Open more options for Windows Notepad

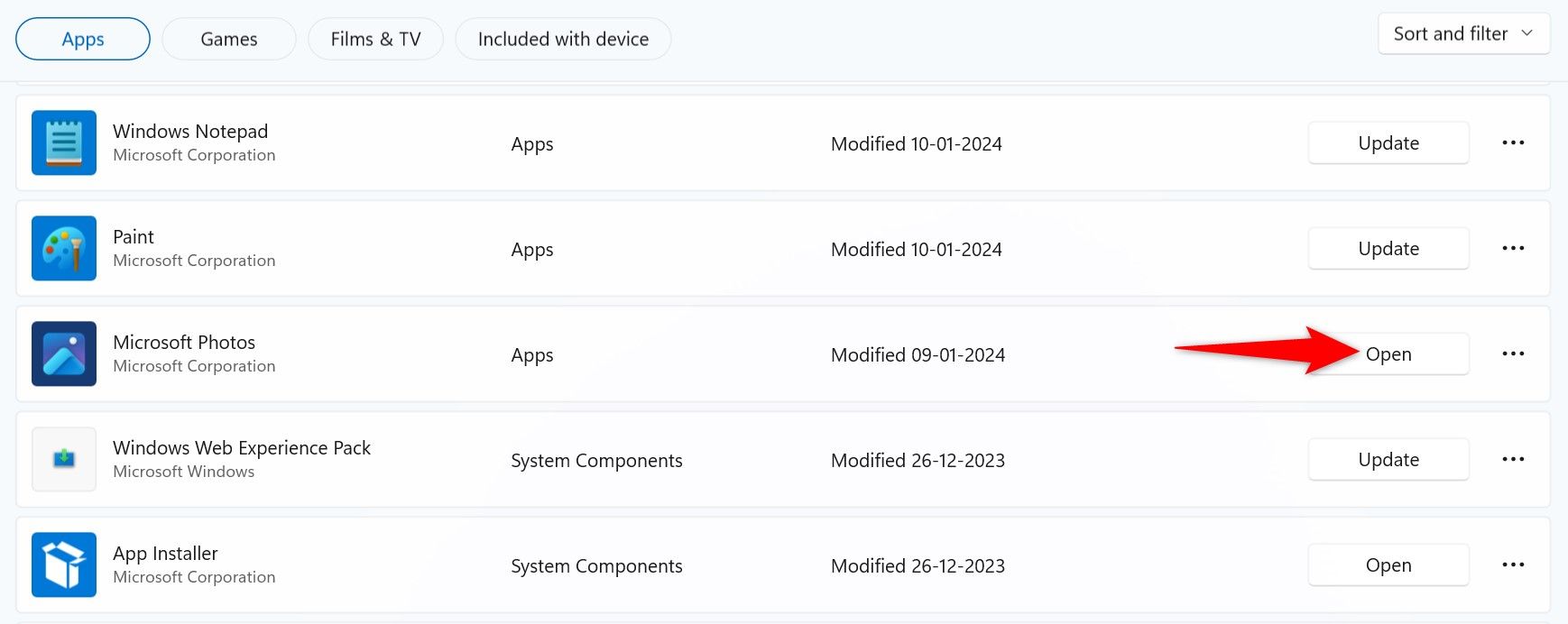1513,142
